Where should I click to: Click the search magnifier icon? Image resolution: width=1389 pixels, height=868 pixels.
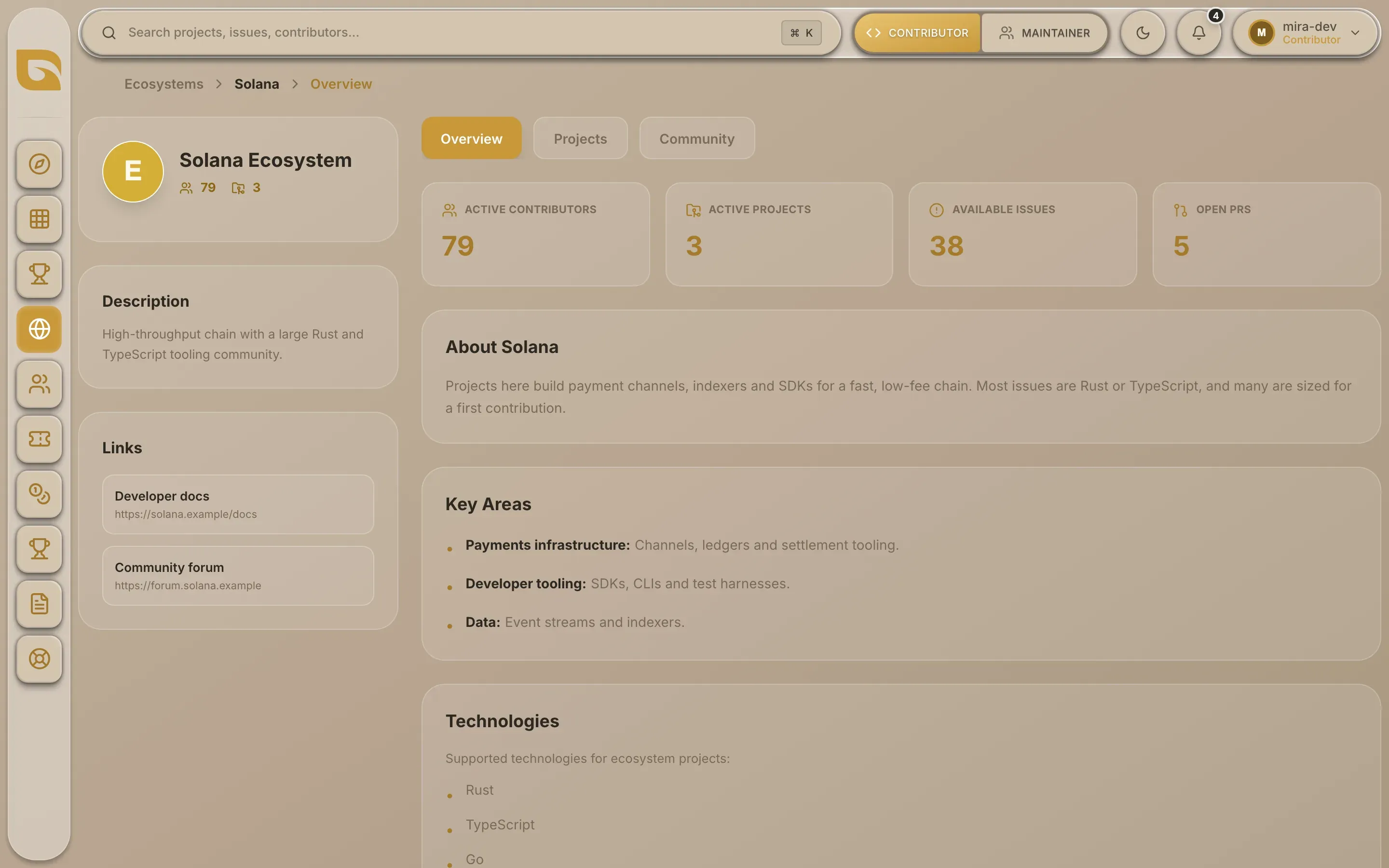click(x=109, y=33)
